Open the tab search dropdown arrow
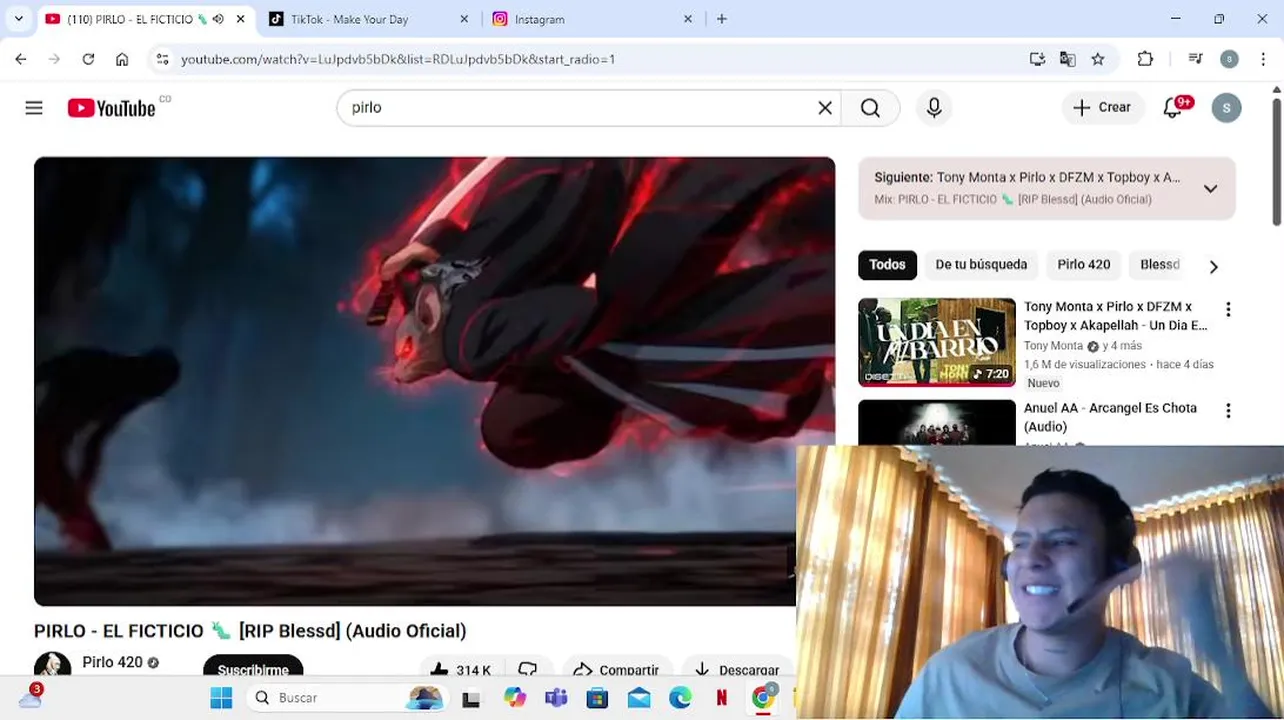1284x720 pixels. pos(18,19)
